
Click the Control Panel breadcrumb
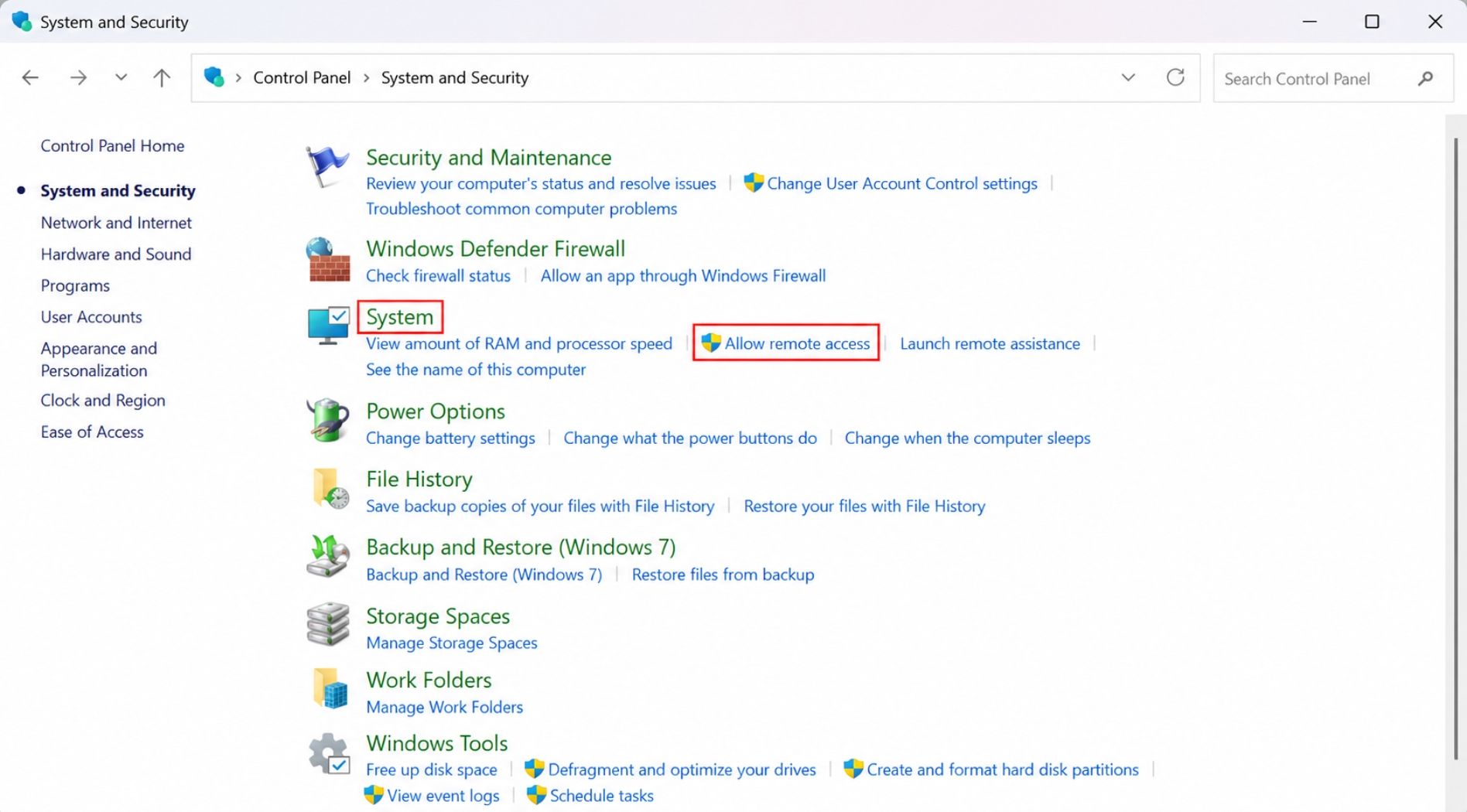(302, 77)
